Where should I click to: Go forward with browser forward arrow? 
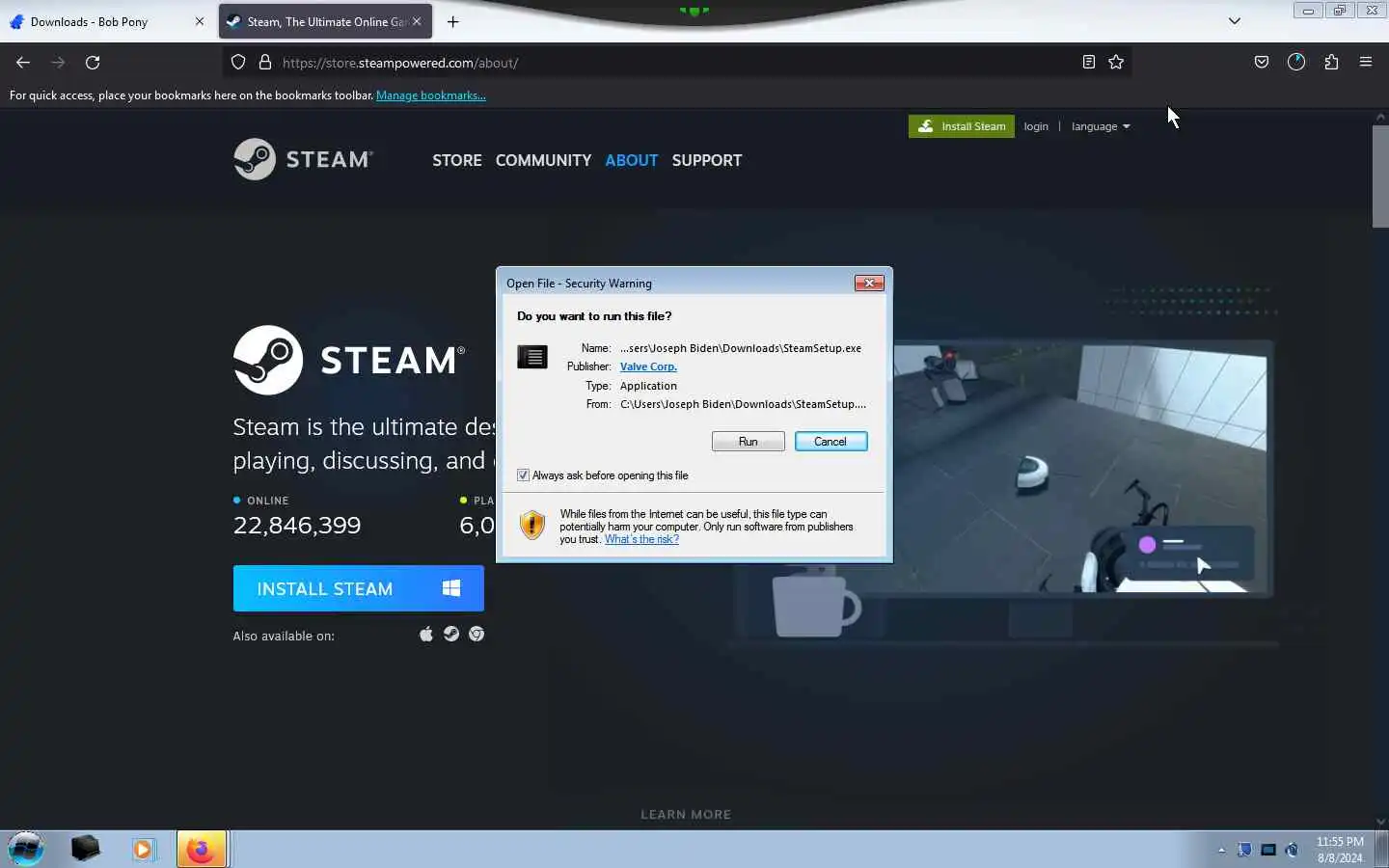pos(58,63)
